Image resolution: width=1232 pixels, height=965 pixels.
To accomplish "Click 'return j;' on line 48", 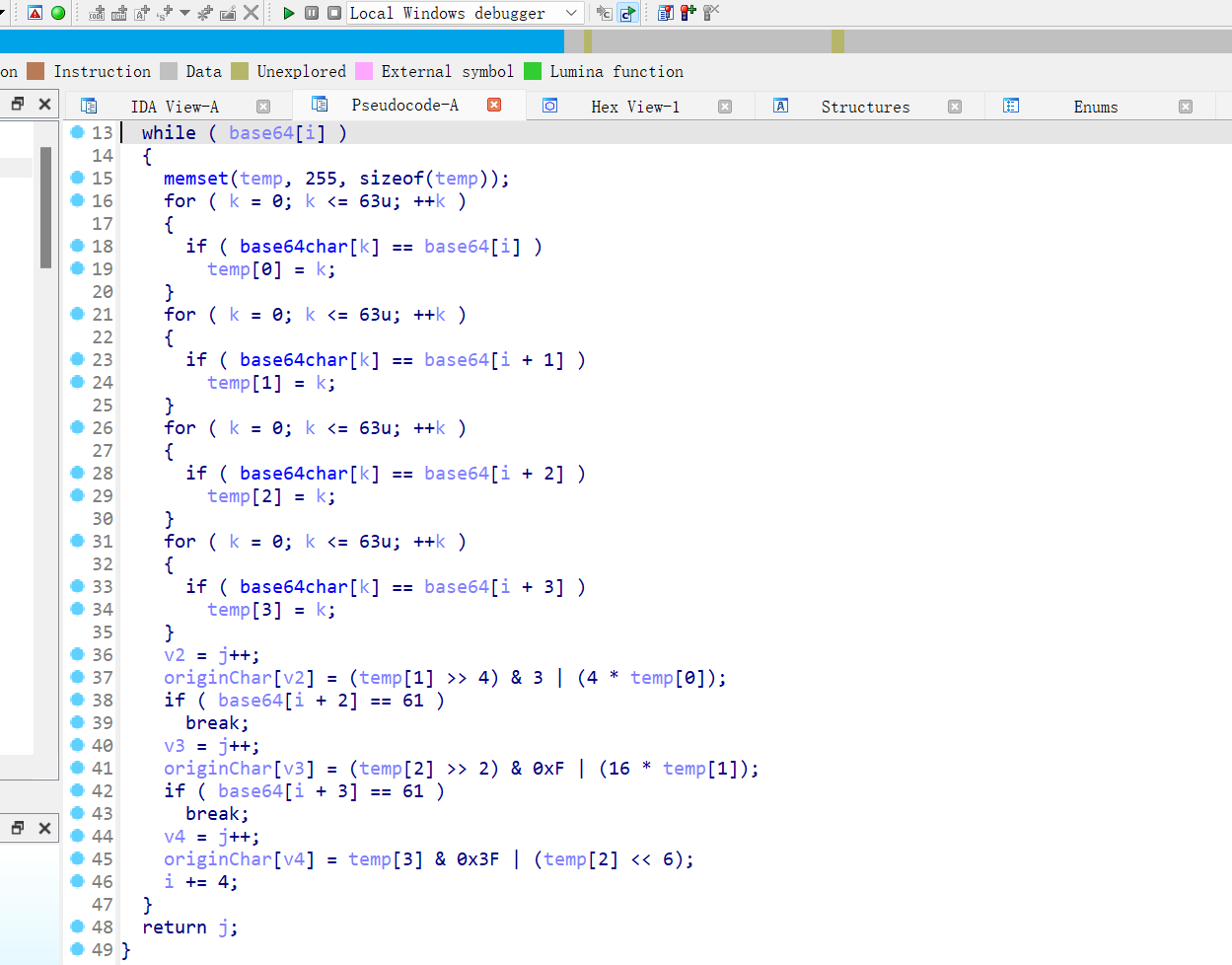I will tap(190, 928).
